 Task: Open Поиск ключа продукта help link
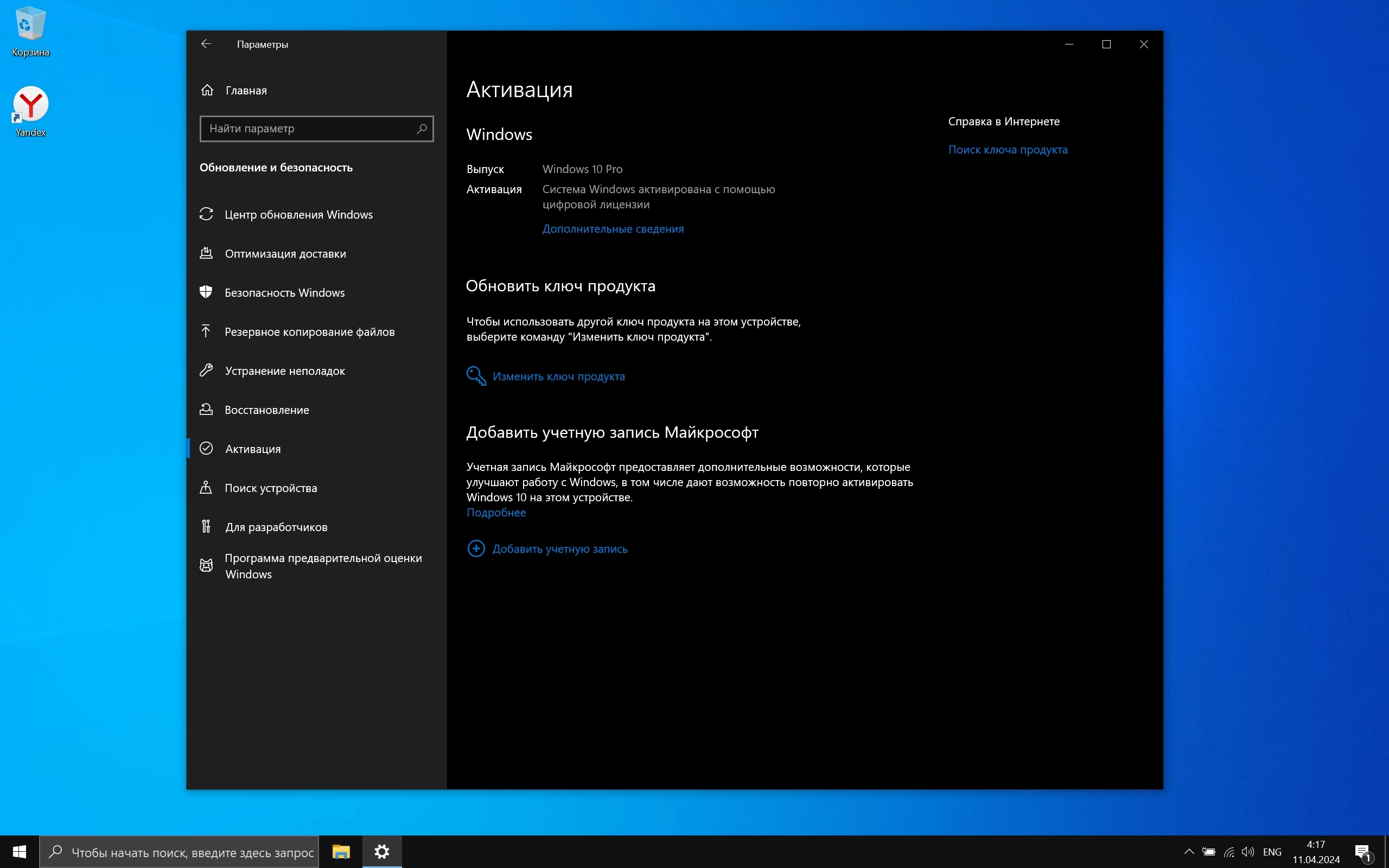coord(1008,150)
